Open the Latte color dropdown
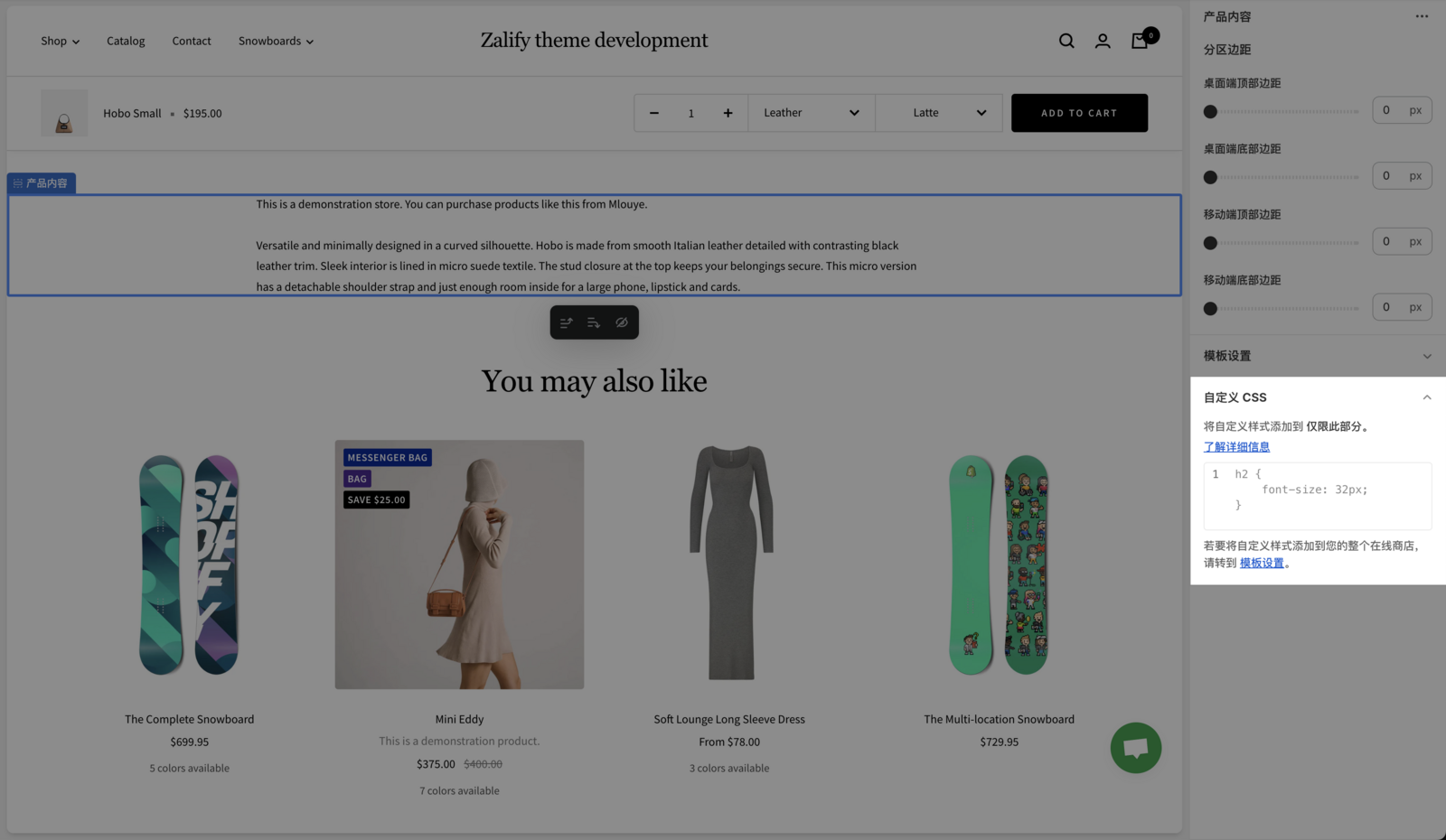Viewport: 1446px width, 840px height. 938,114
